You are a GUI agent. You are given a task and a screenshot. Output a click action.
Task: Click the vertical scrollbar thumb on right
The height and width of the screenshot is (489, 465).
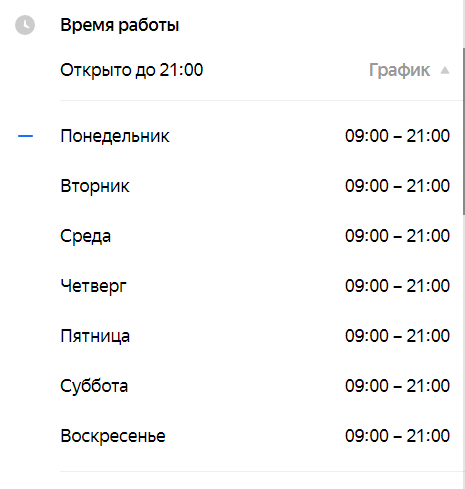coord(464,132)
